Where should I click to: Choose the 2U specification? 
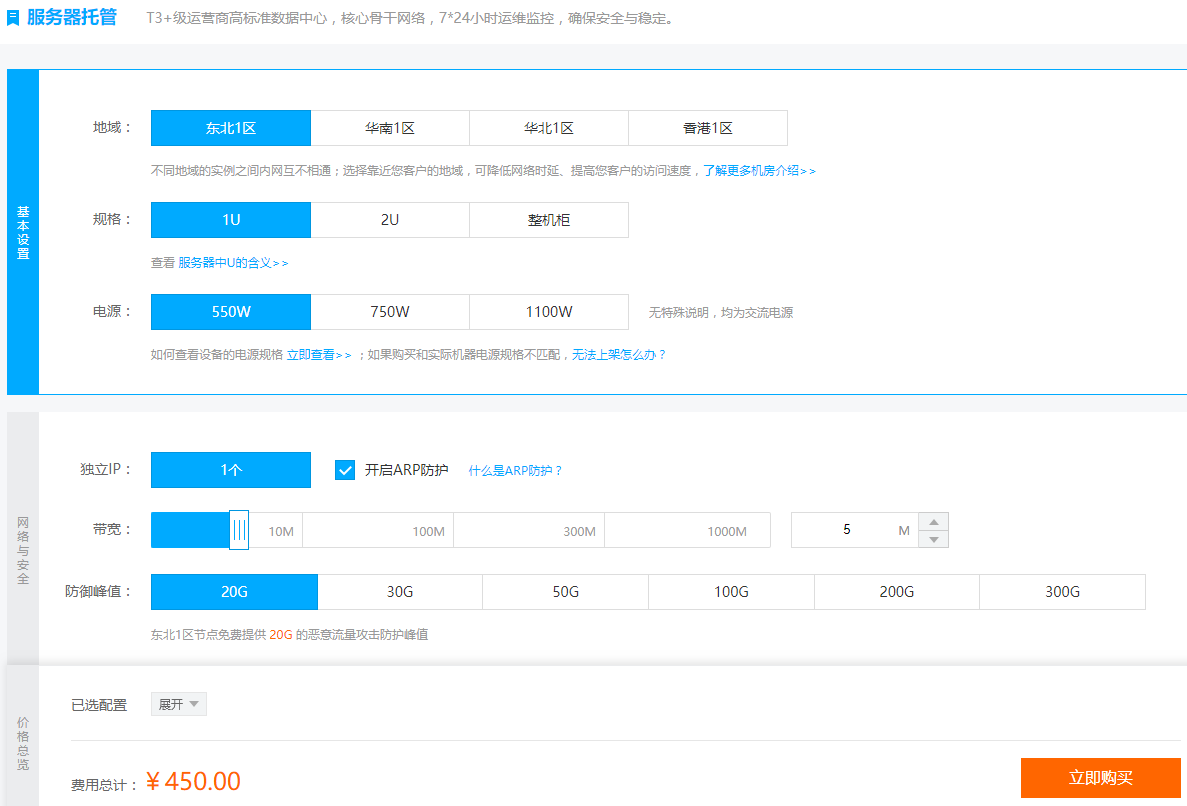[390, 220]
